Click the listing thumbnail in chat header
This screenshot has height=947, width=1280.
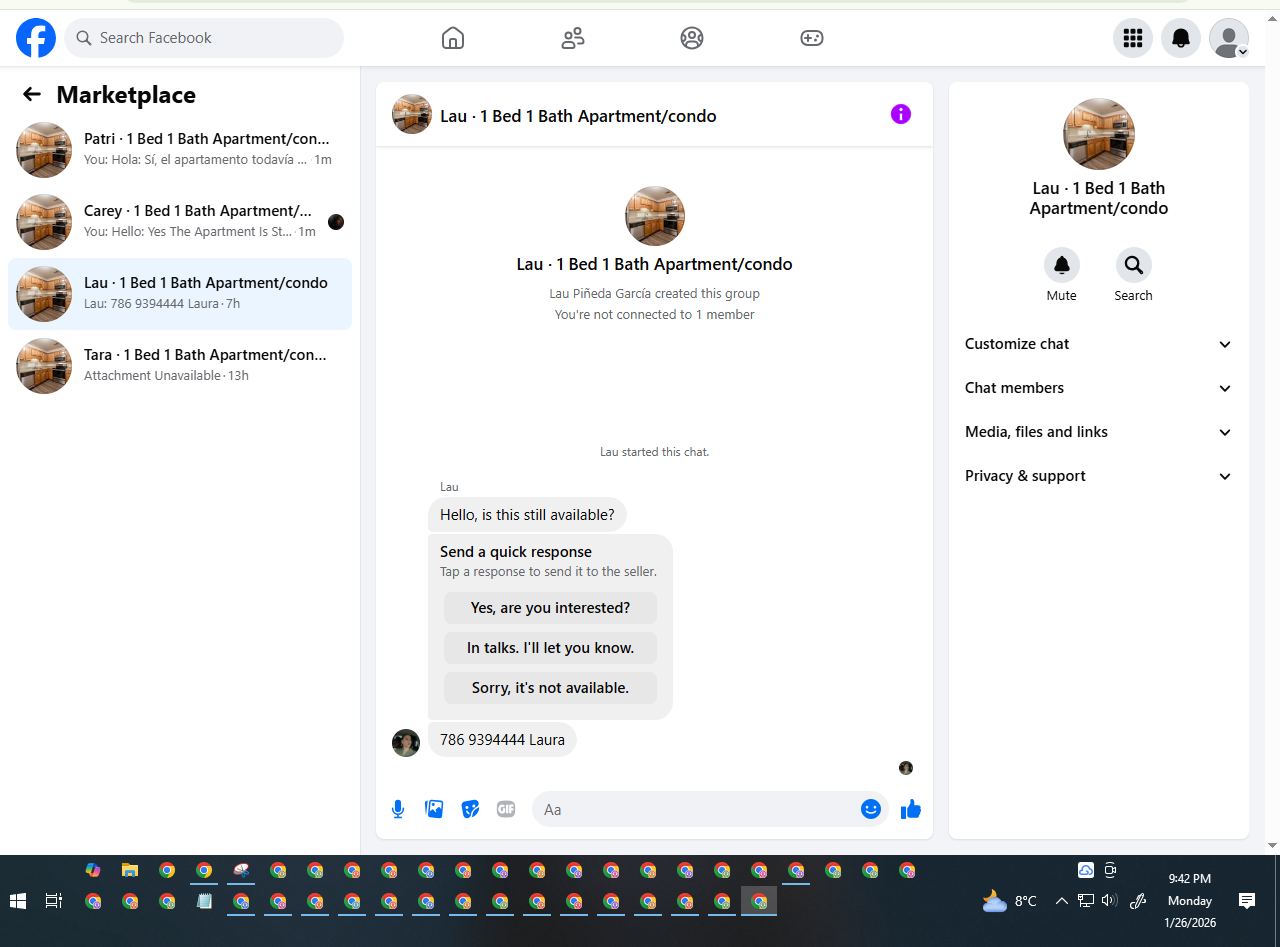point(412,114)
